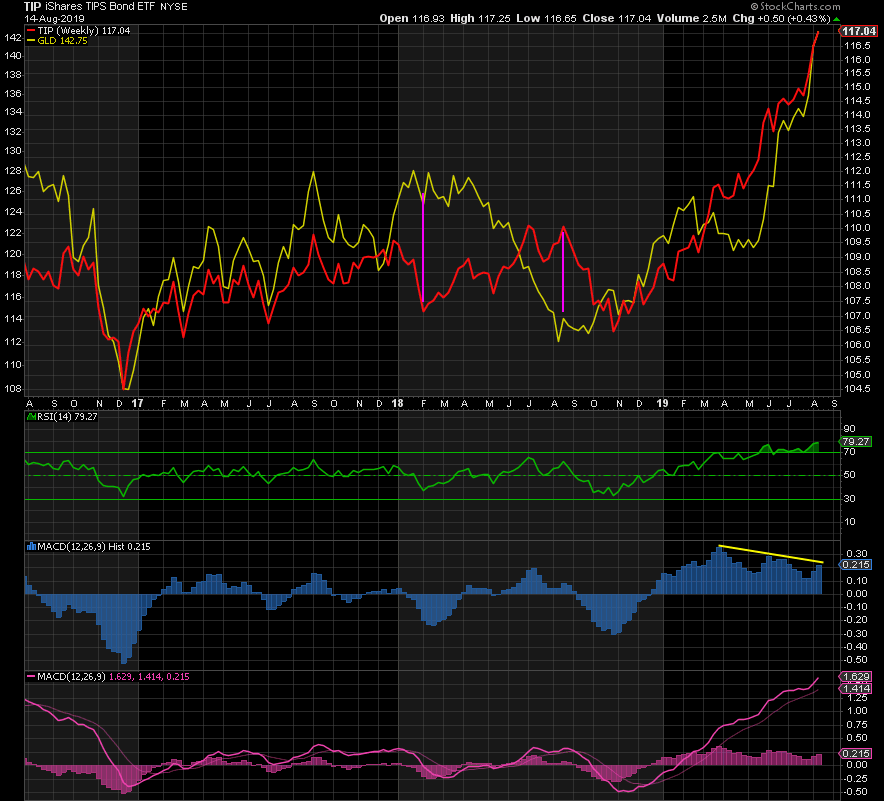Click the 0.215 MACD histogram value tag

(x=855, y=565)
